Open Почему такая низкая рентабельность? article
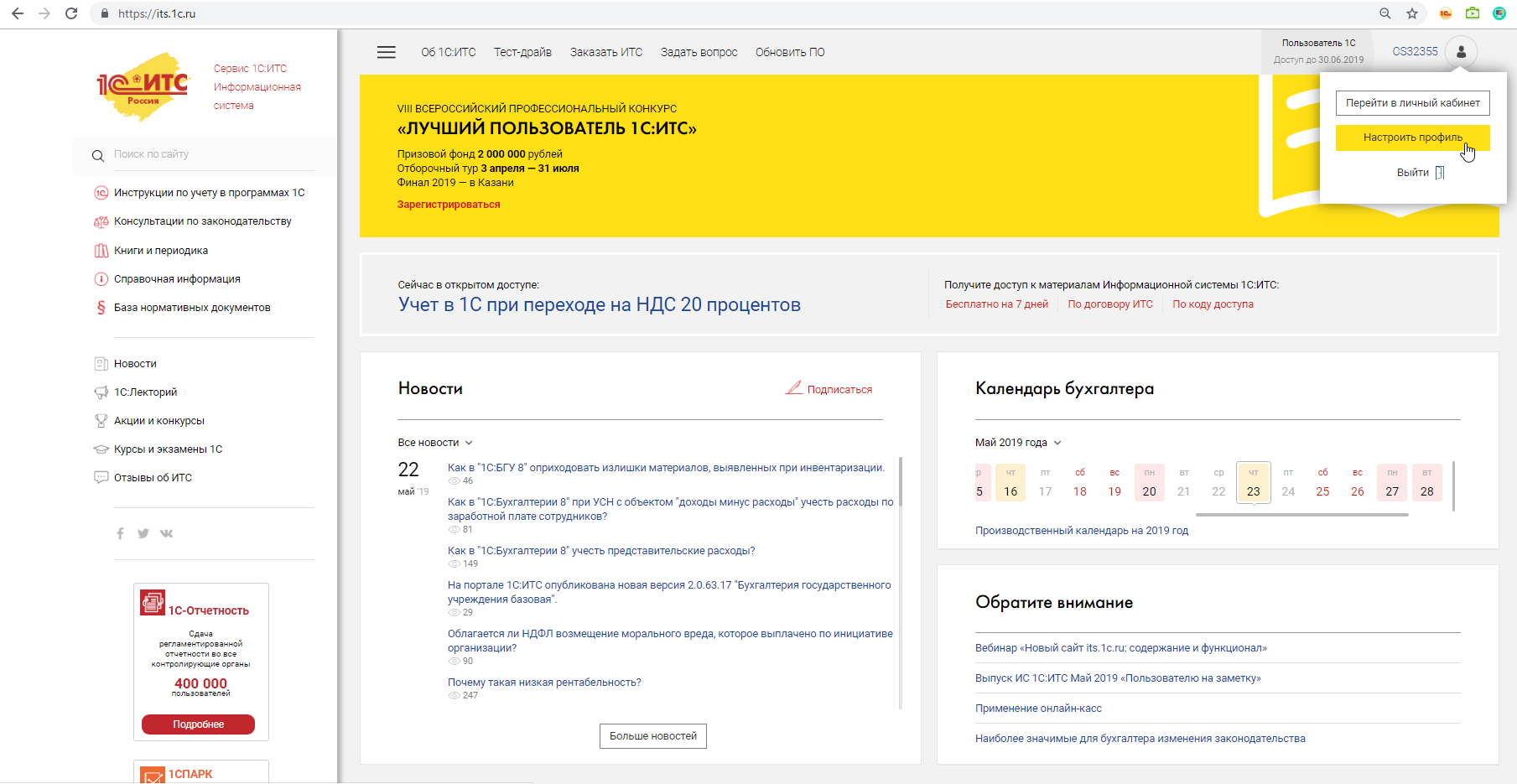Viewport: 1517px width, 784px height. tap(544, 683)
